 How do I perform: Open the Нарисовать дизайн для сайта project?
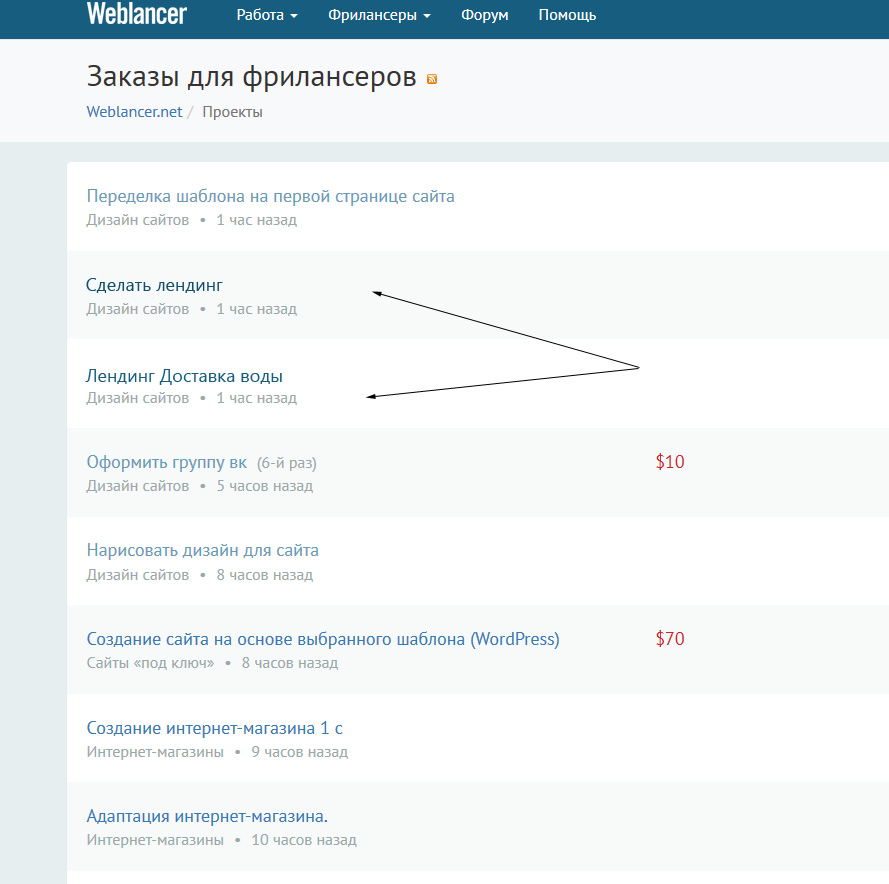202,551
